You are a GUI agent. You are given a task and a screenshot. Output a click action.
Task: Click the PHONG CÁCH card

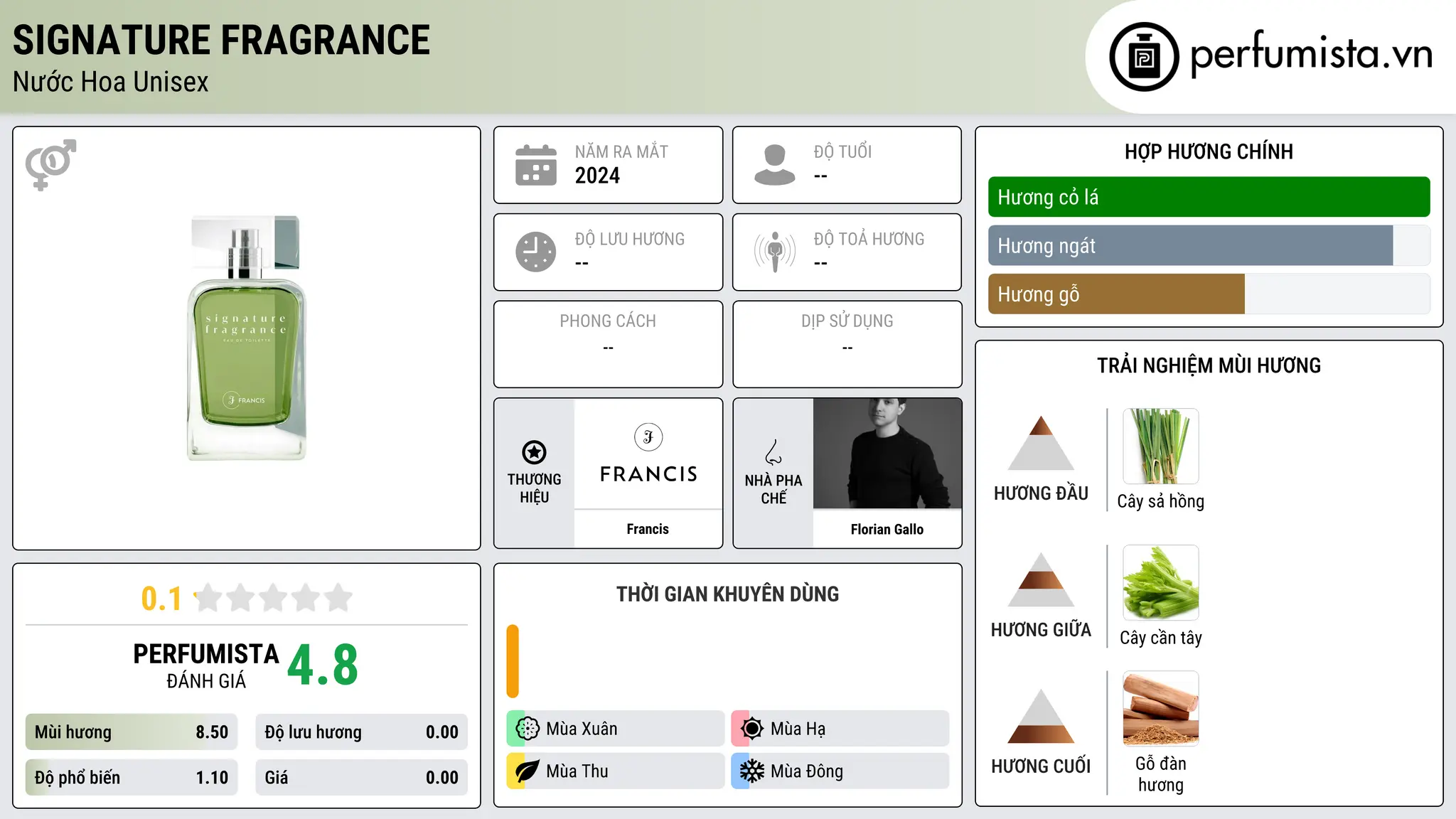point(609,344)
